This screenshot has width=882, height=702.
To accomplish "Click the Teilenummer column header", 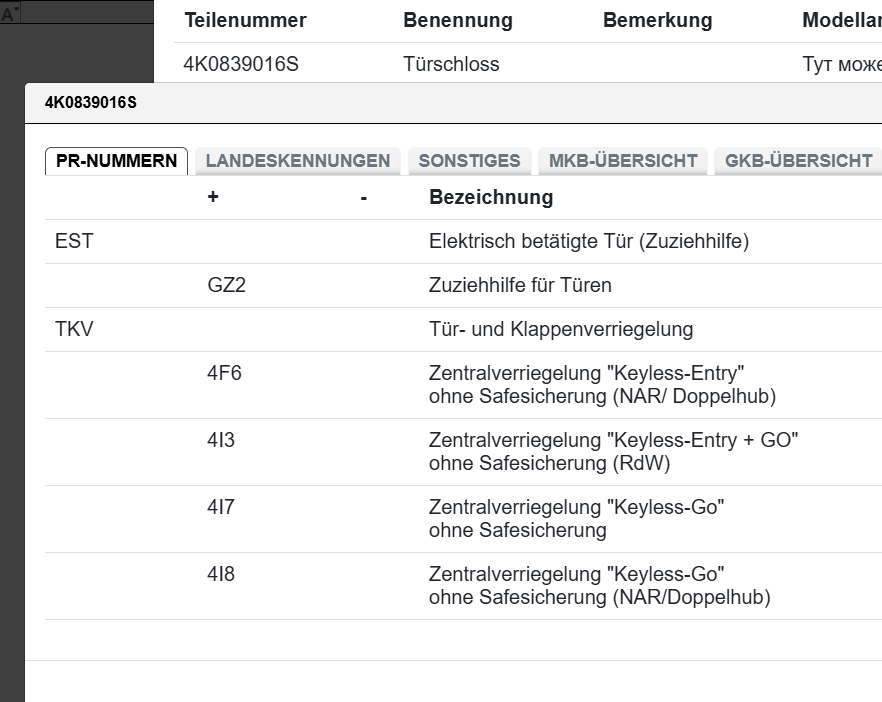I will click(x=245, y=21).
